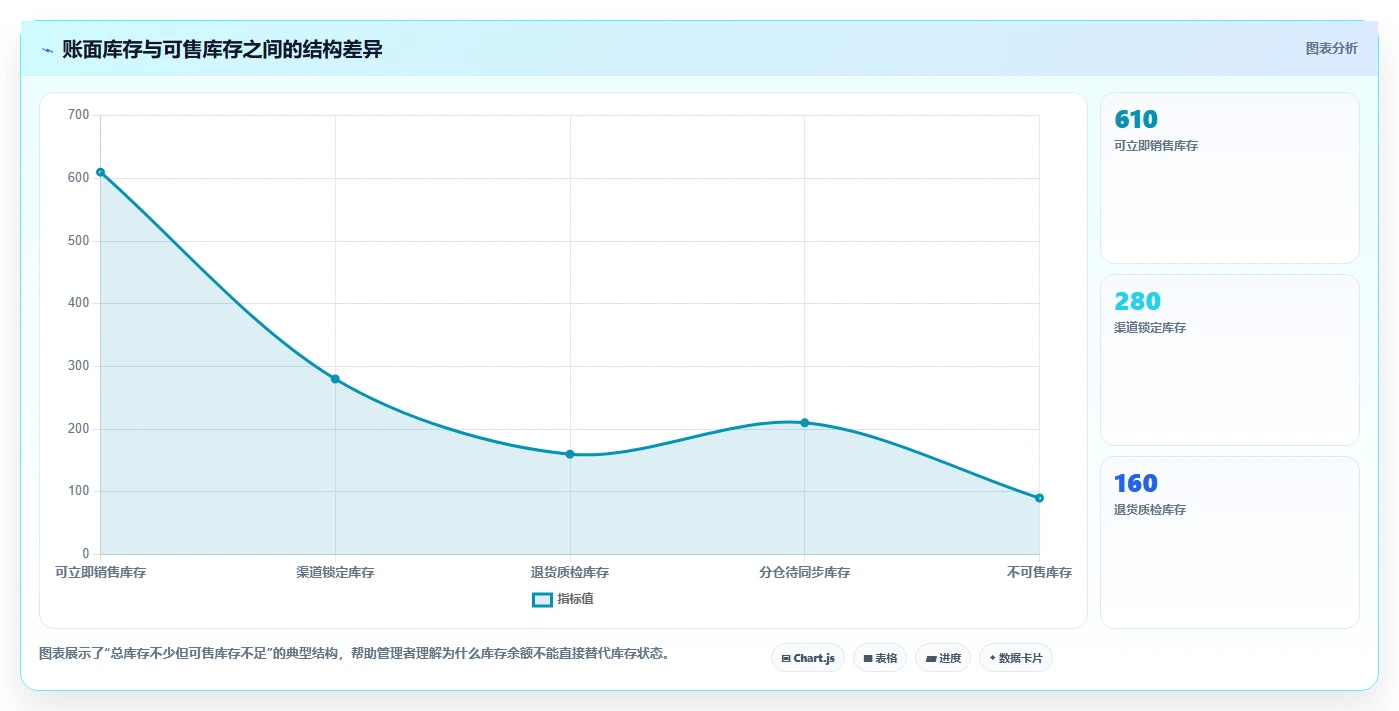Click the x-axis label 分仓待同步库存
The height and width of the screenshot is (711, 1399).
point(804,573)
